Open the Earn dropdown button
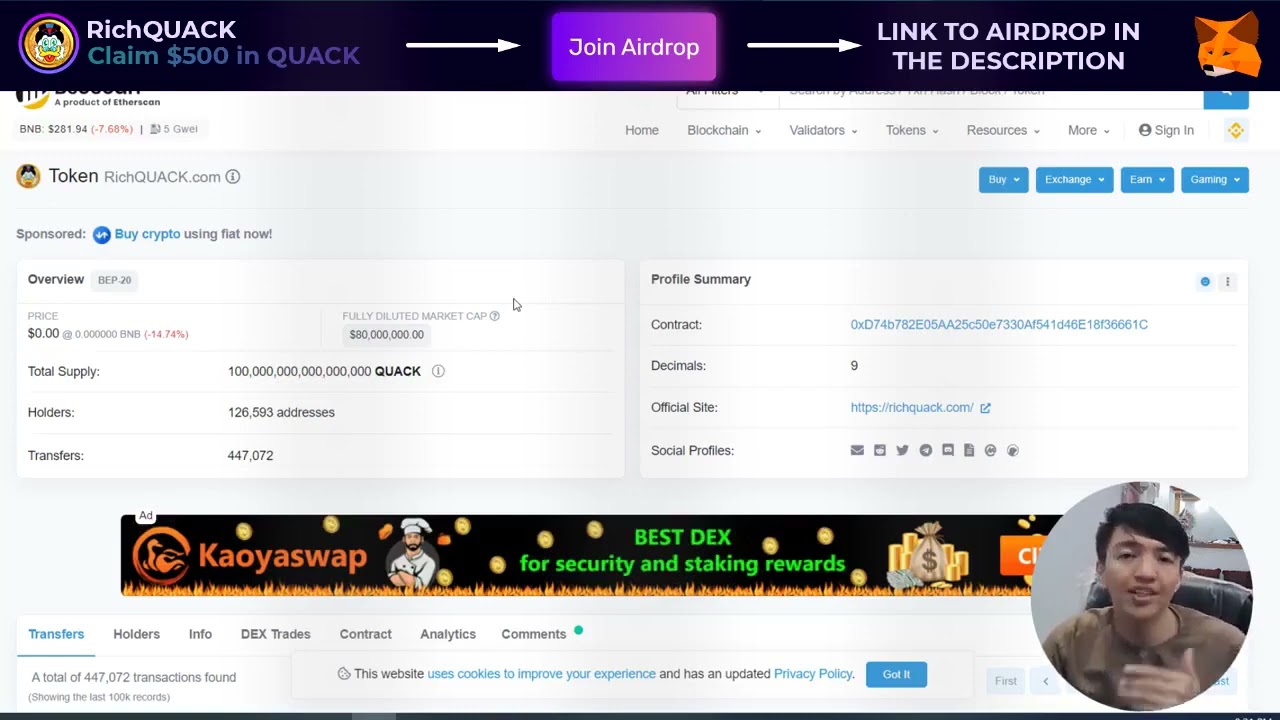Image resolution: width=1280 pixels, height=720 pixels. (x=1147, y=180)
